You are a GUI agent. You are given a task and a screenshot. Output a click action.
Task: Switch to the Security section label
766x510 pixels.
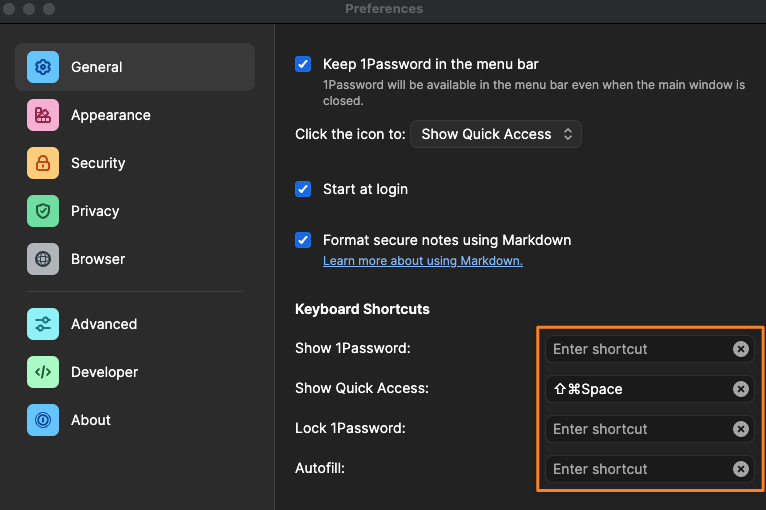(x=98, y=163)
